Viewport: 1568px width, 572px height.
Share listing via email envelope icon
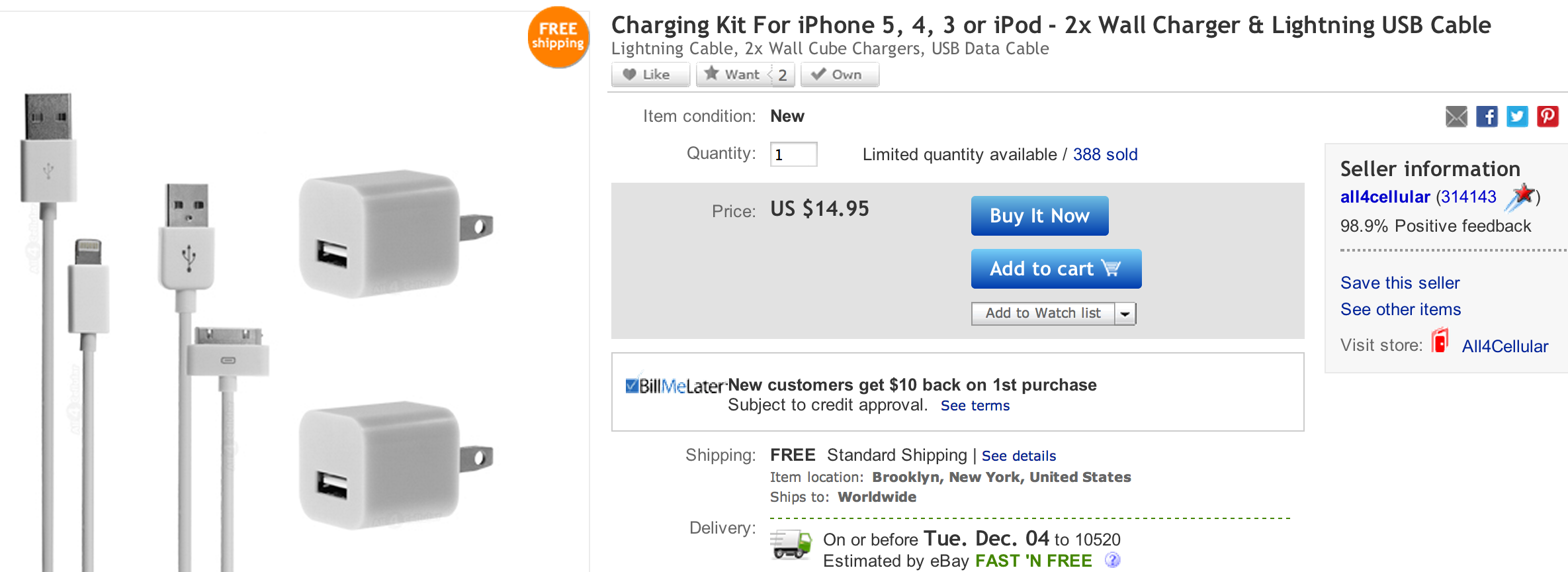(x=1456, y=117)
